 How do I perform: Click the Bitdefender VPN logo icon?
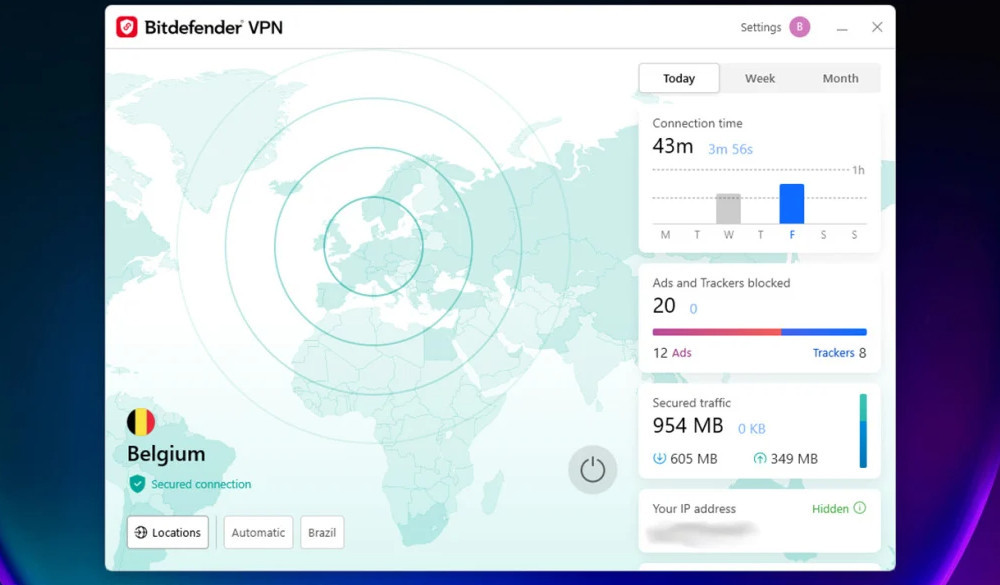126,27
